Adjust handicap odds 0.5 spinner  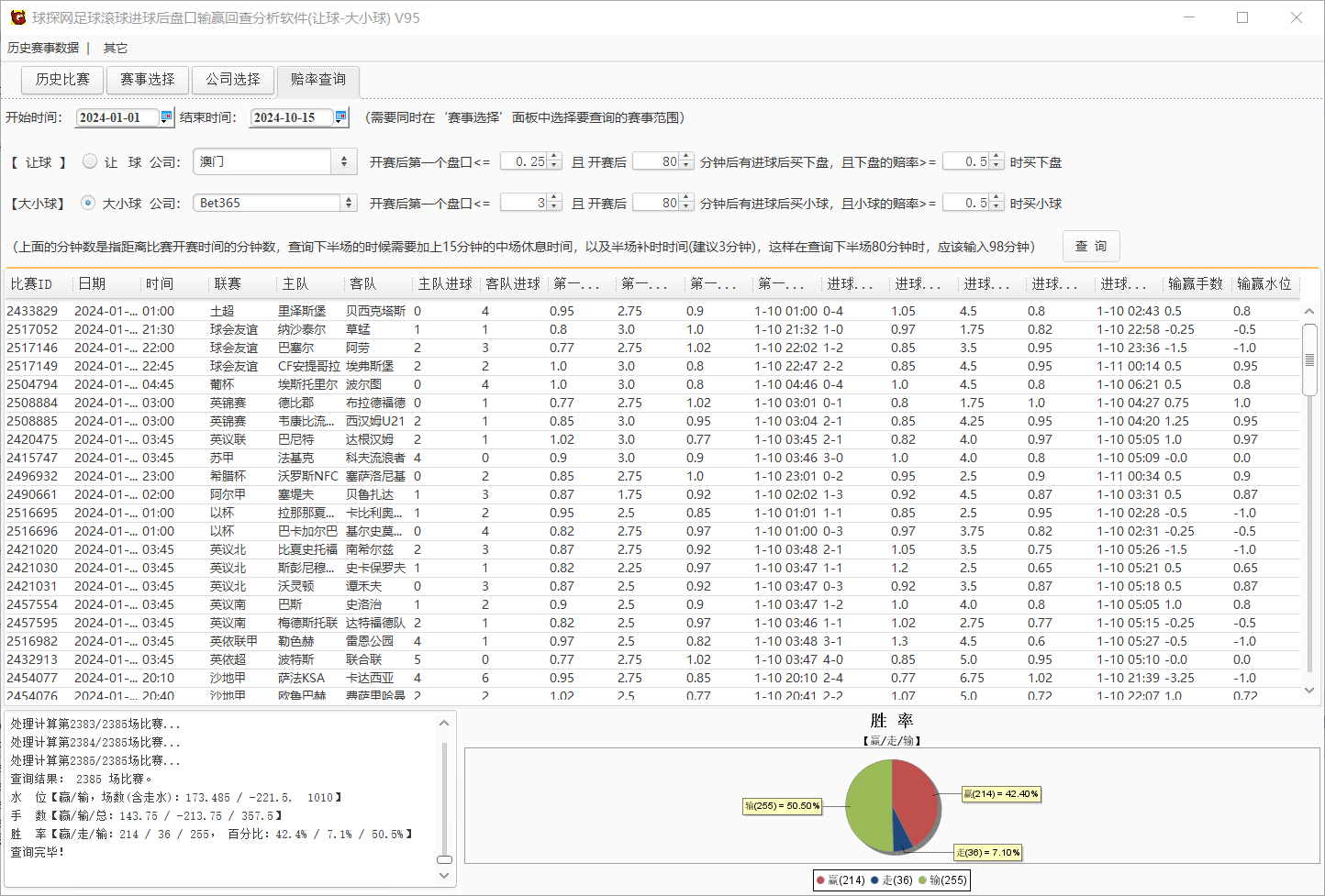997,161
